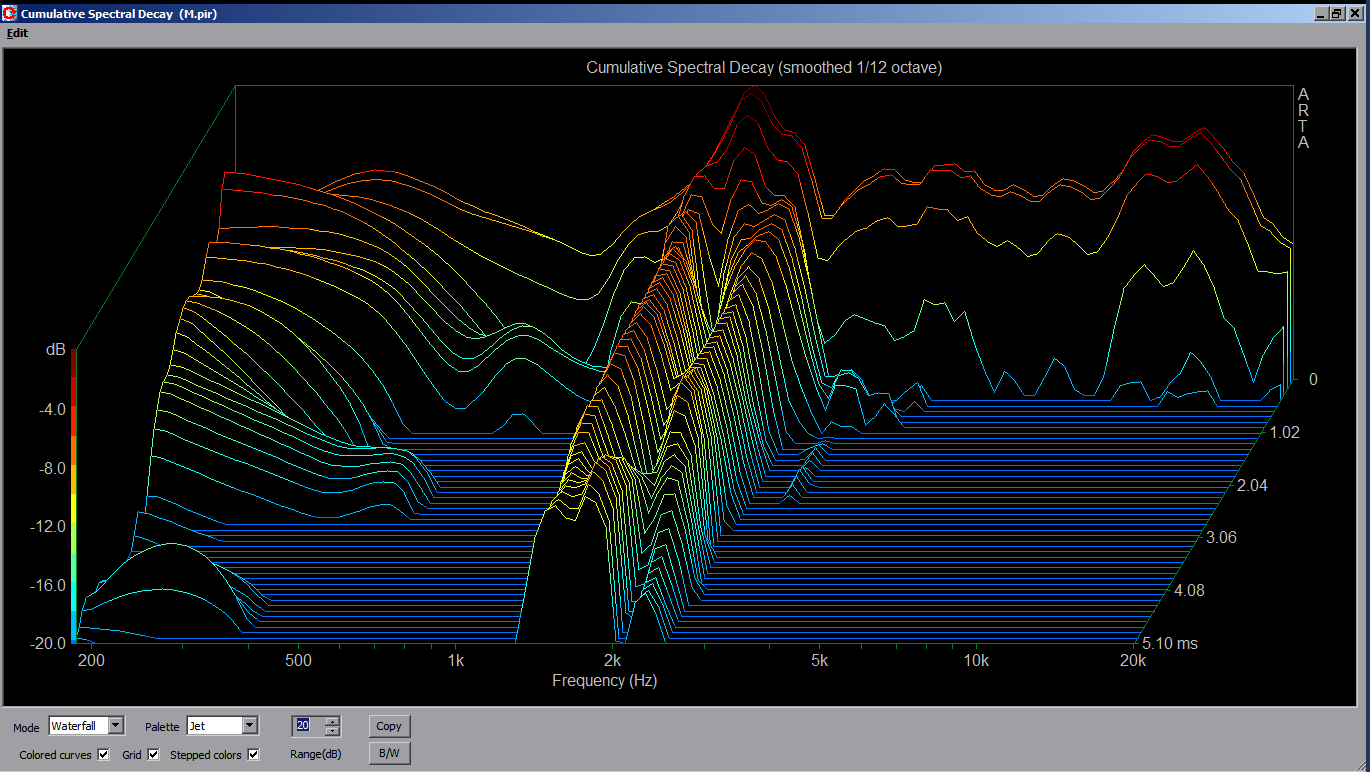Toggle the Stepped colors checkbox
The image size is (1370, 772).
click(253, 754)
